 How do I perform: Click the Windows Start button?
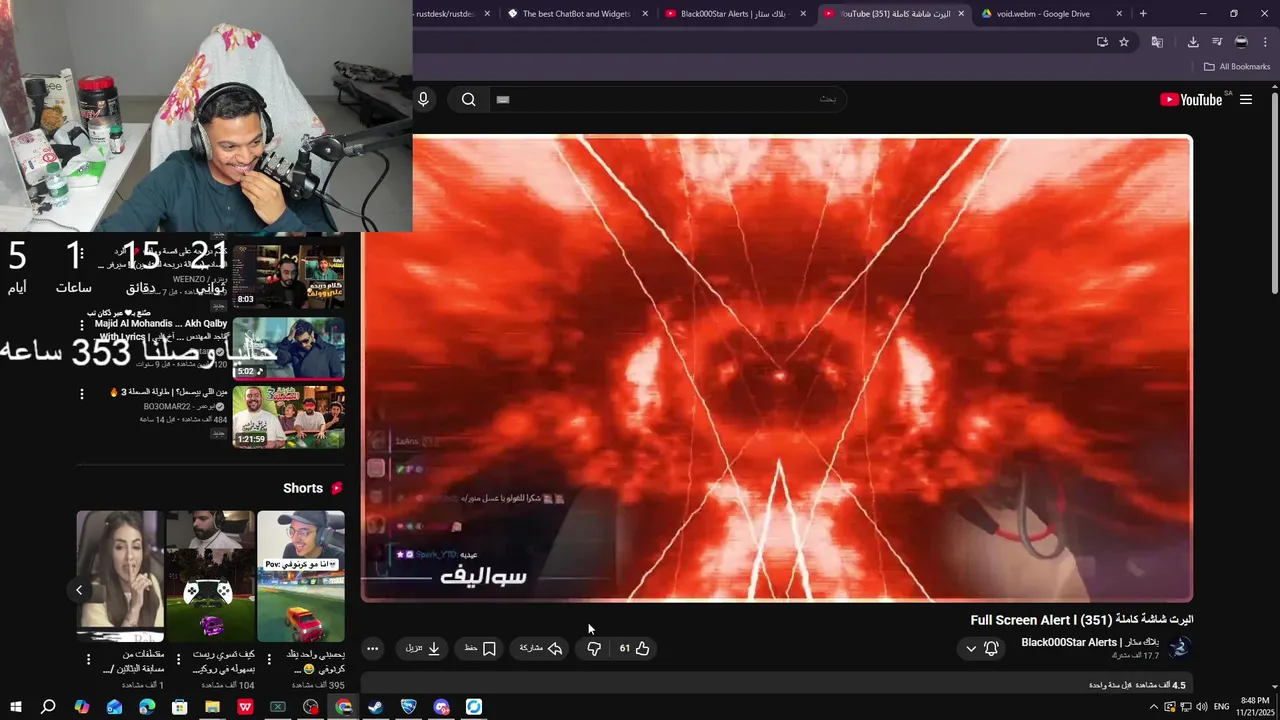pyautogui.click(x=15, y=707)
